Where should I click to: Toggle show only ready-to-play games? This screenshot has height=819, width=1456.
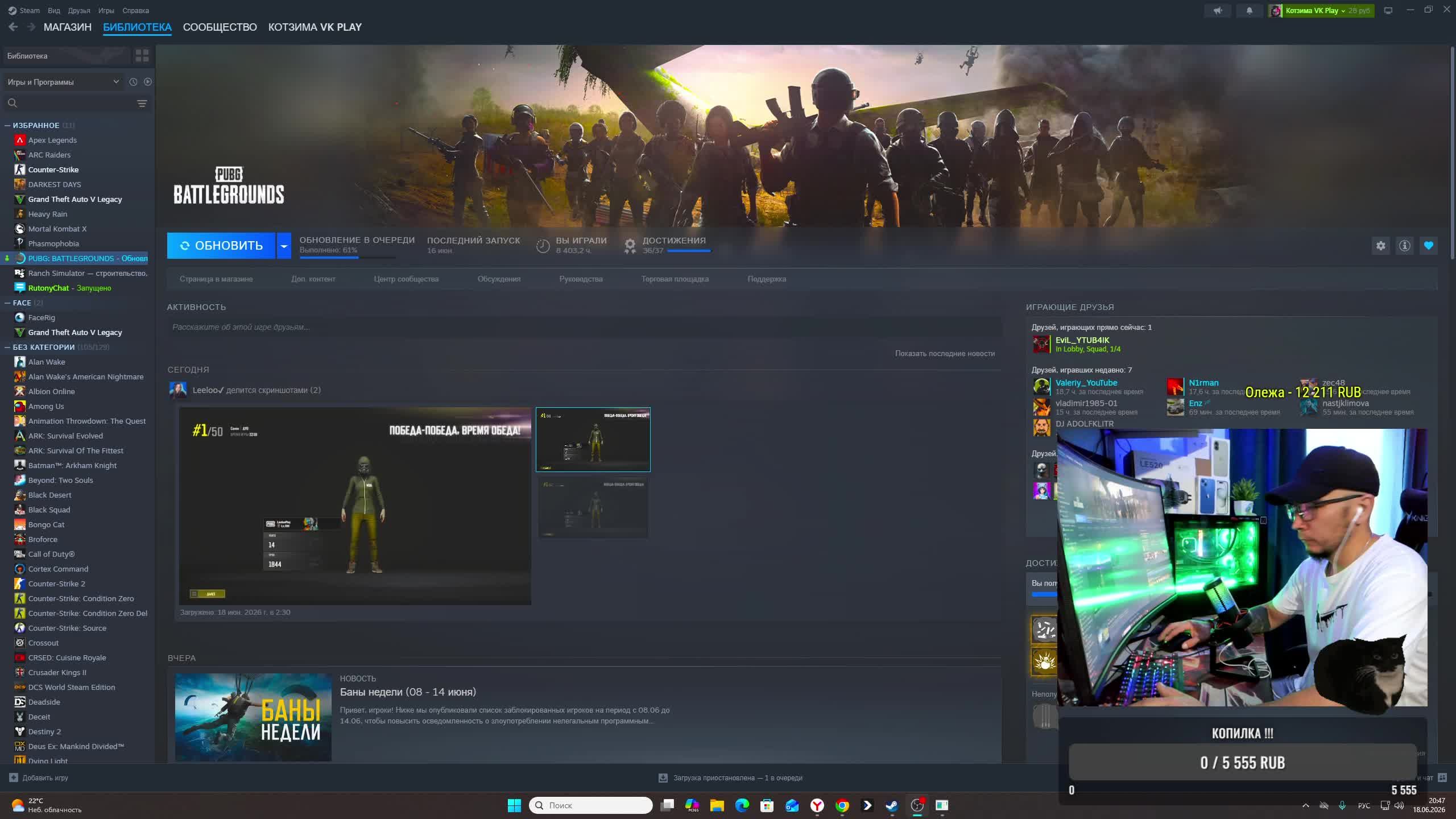click(148, 82)
